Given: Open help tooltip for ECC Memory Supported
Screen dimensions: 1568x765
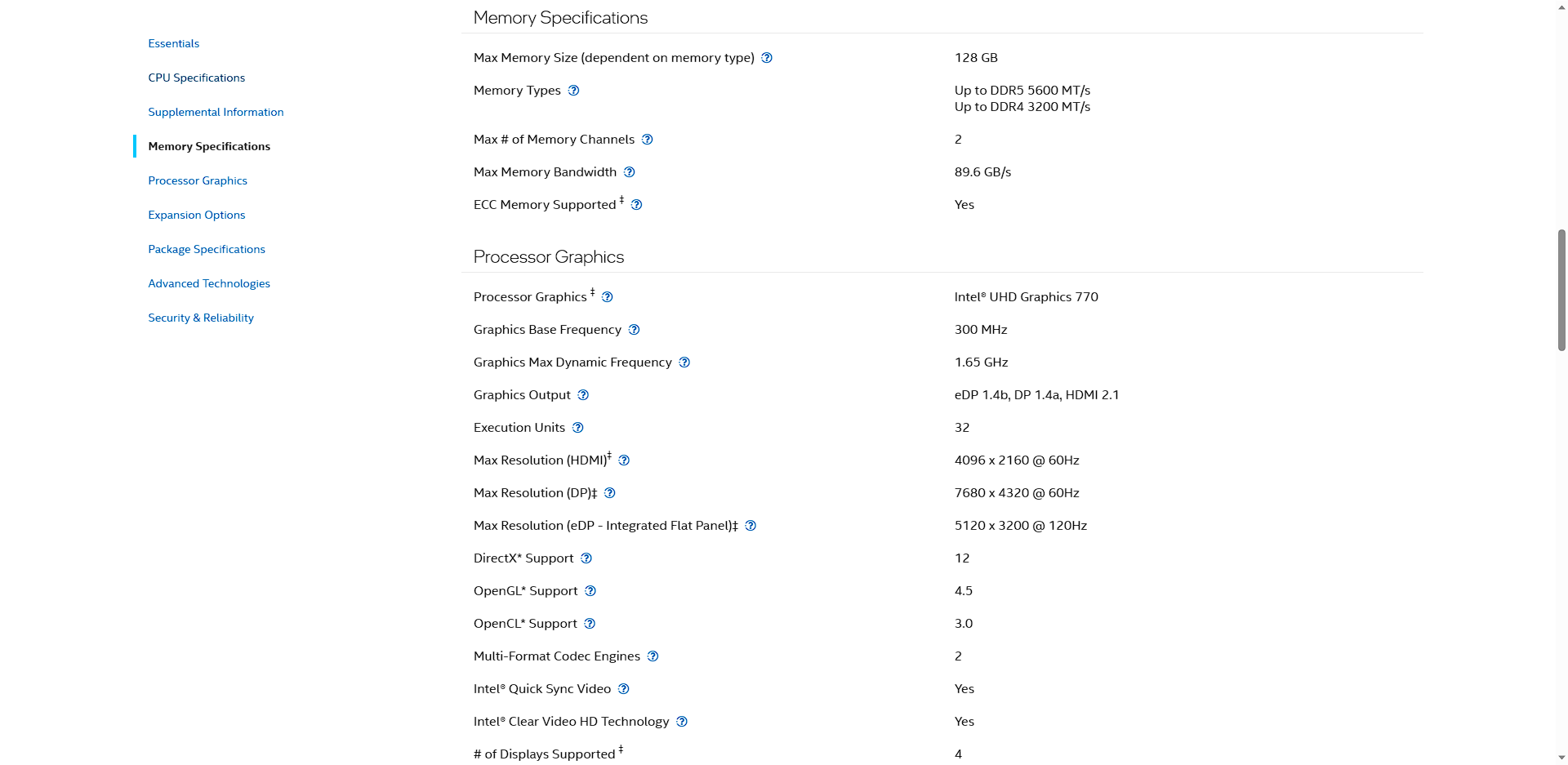Looking at the screenshot, I should click(x=636, y=205).
